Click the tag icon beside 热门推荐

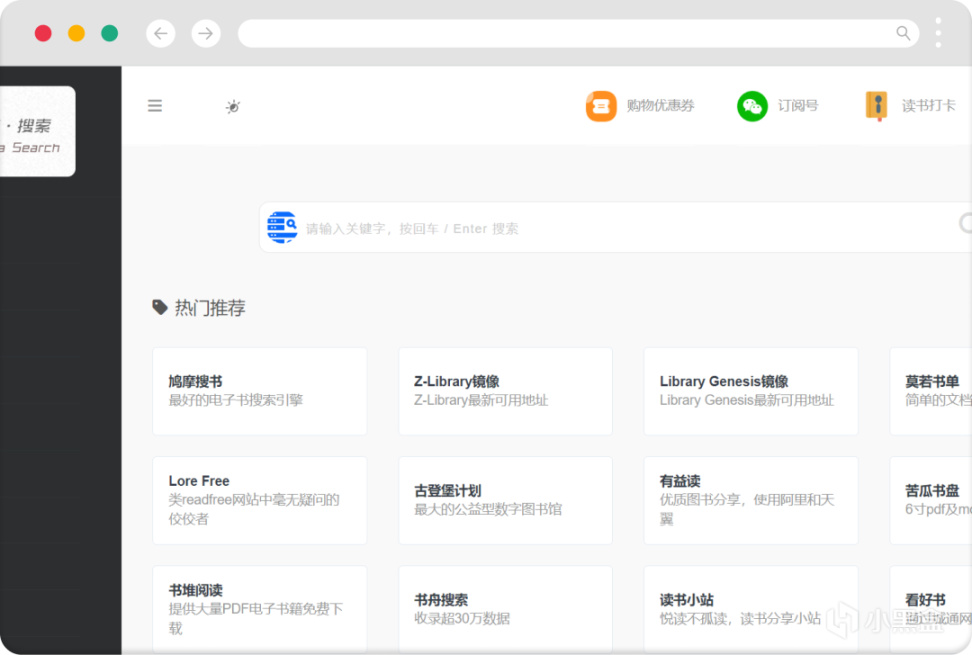pos(160,307)
